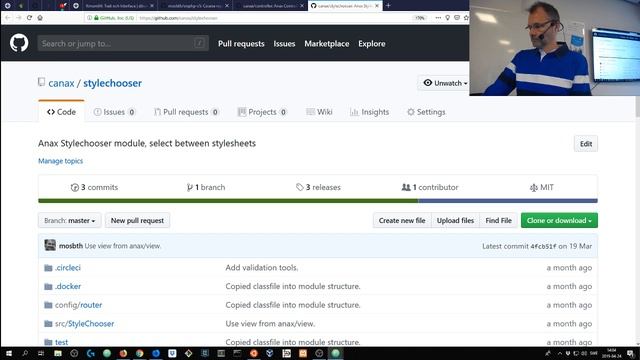Open the Unwatch dropdown

444,83
